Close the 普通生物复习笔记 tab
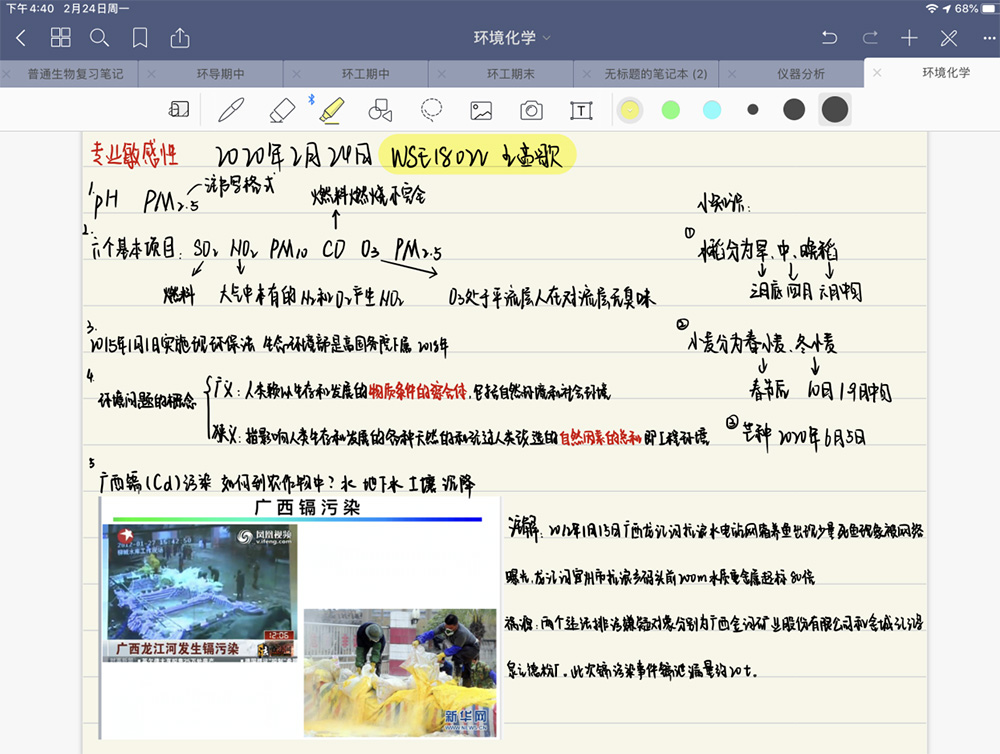1000x754 pixels. [x=8, y=74]
